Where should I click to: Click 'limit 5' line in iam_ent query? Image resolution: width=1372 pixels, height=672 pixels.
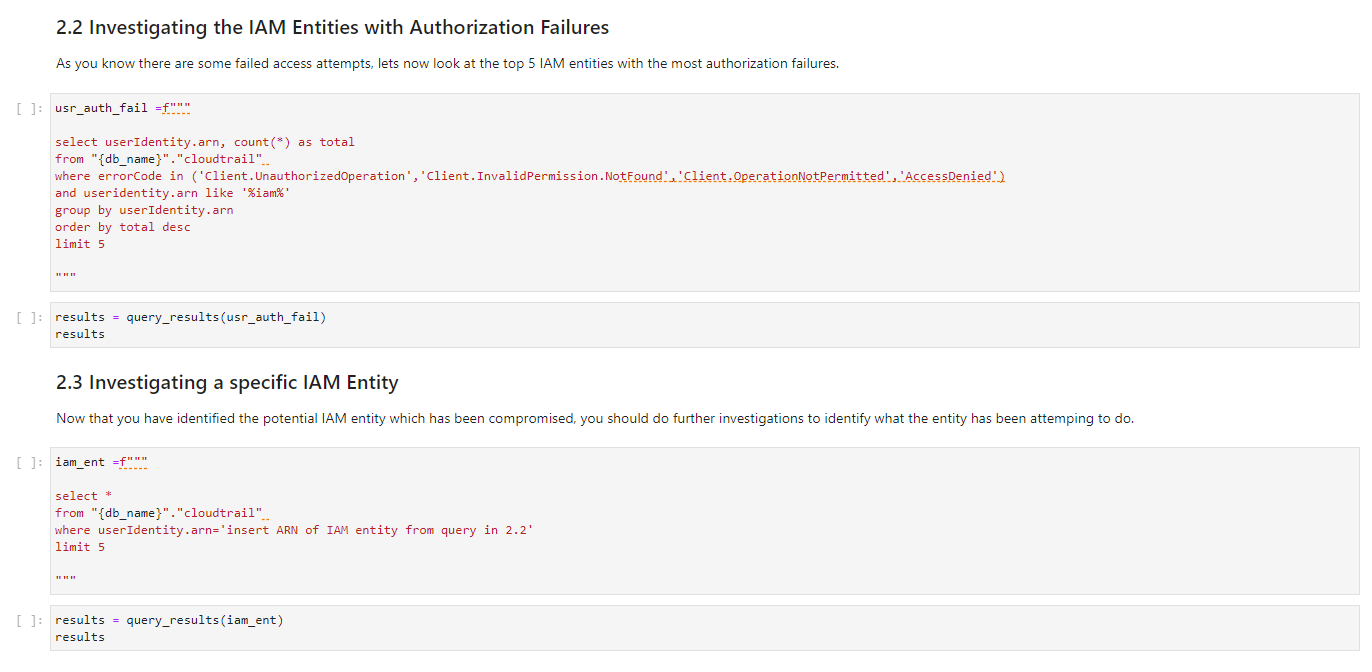coord(80,547)
